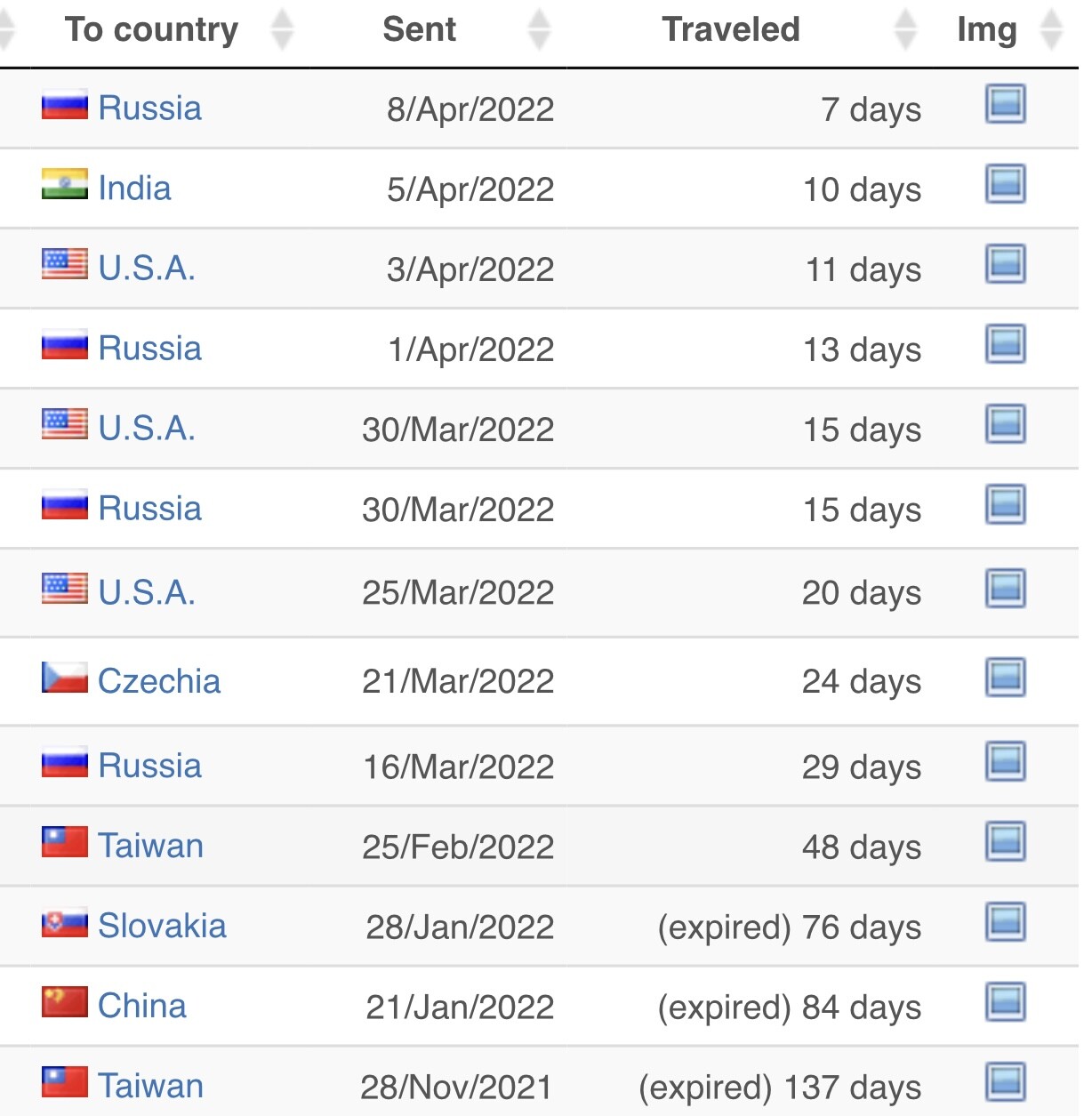The width and height of the screenshot is (1092, 1116).
Task: Open the Czechia country link
Action: click(x=159, y=681)
